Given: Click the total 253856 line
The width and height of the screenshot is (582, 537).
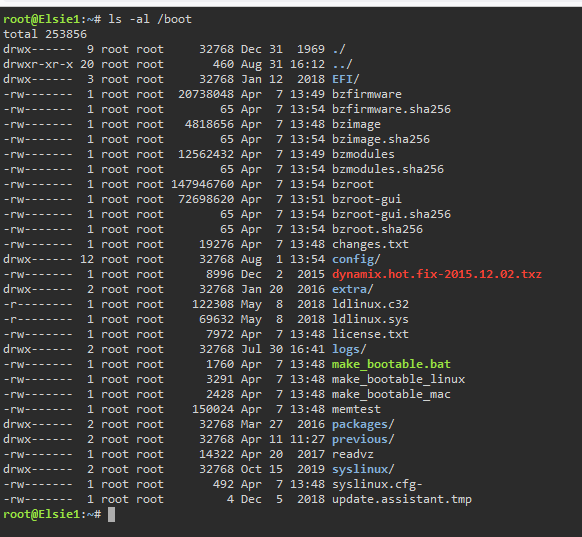Looking at the screenshot, I should [x=45, y=34].
